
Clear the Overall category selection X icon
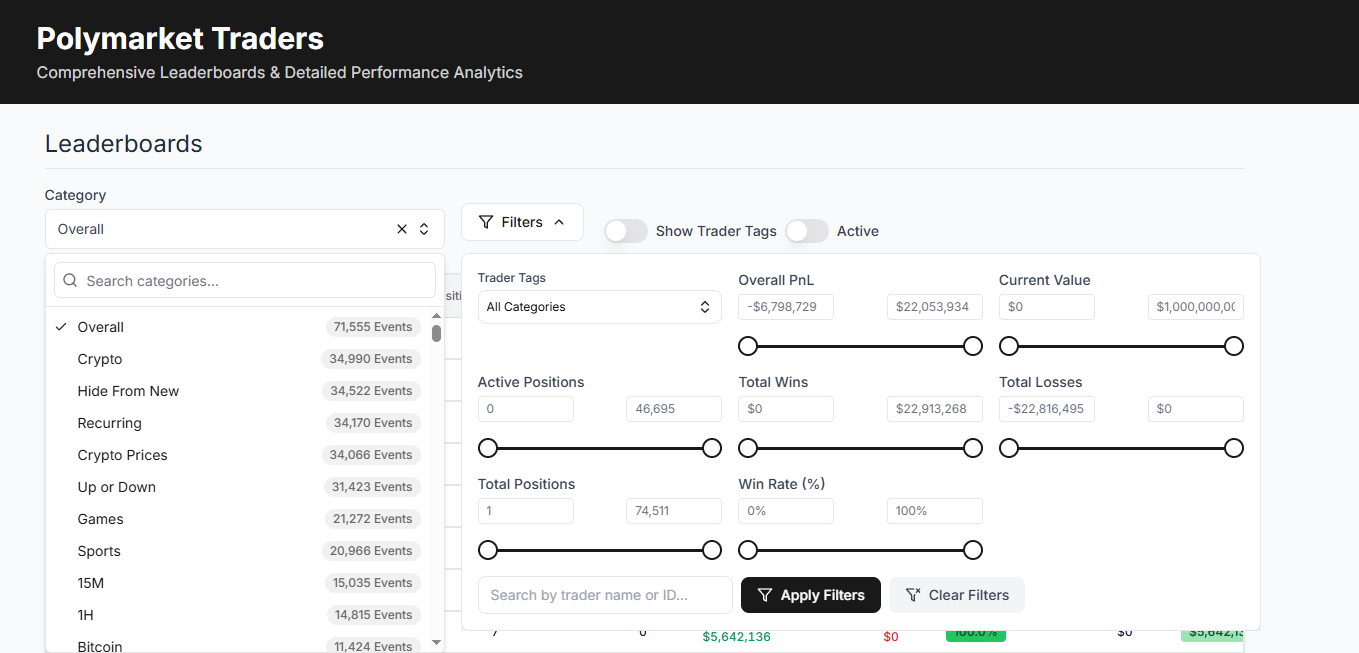click(x=402, y=229)
